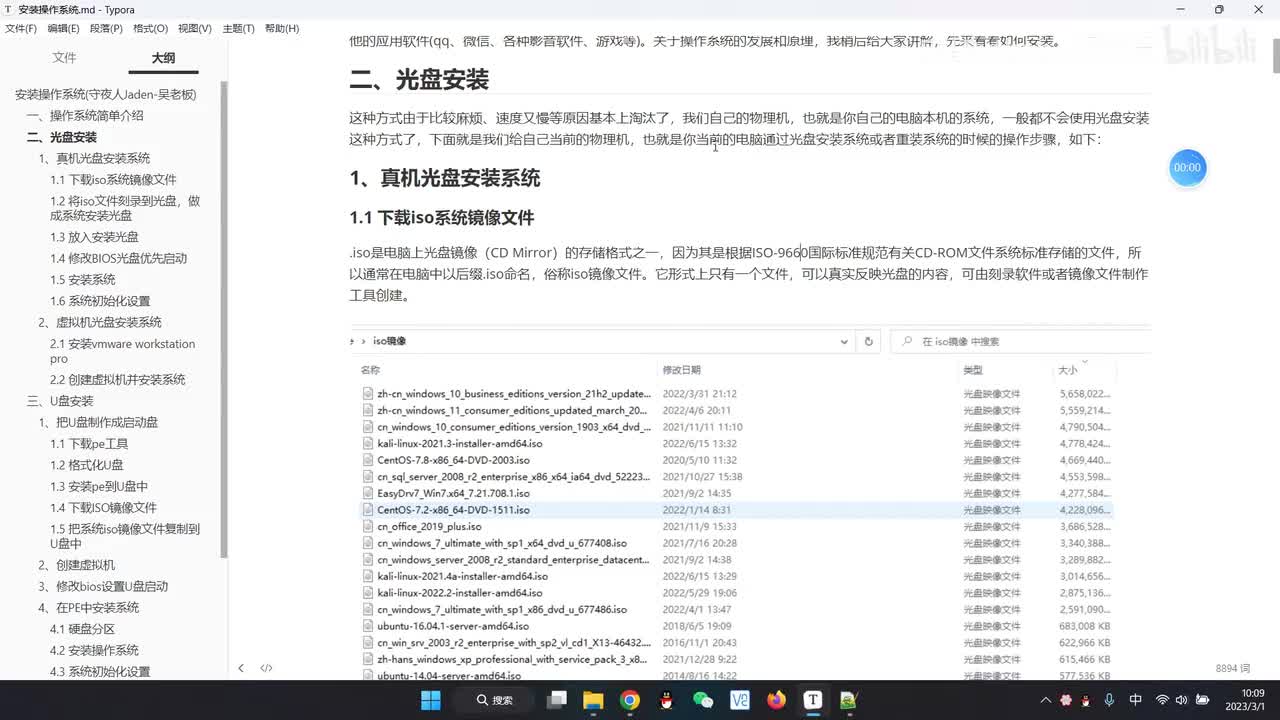Image resolution: width=1280 pixels, height=720 pixels.
Task: Click the embedded iso镜像 file list screenshot
Action: pyautogui.click(x=750, y=503)
